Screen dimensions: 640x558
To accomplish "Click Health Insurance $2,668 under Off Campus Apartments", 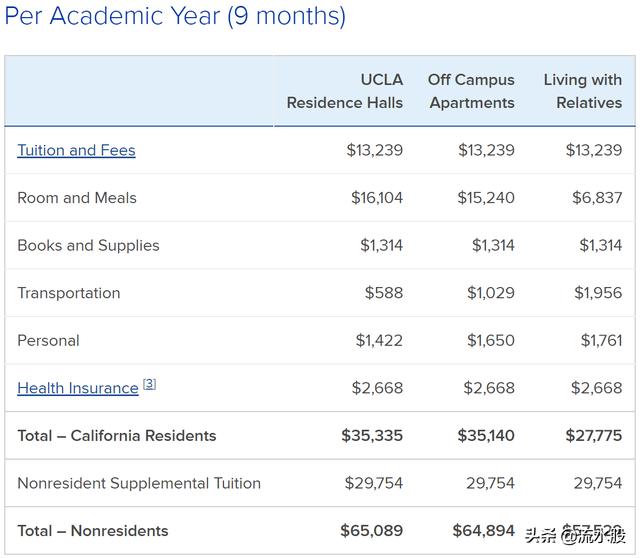I will coord(489,388).
